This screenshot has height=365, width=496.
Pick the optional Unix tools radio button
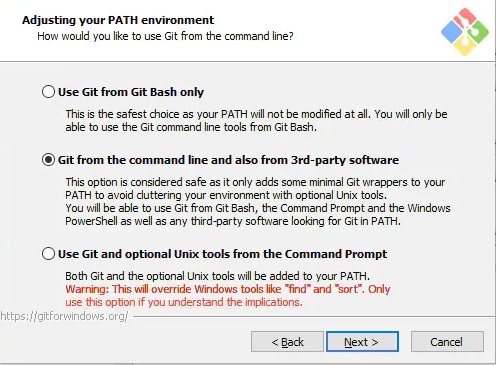[x=48, y=254]
